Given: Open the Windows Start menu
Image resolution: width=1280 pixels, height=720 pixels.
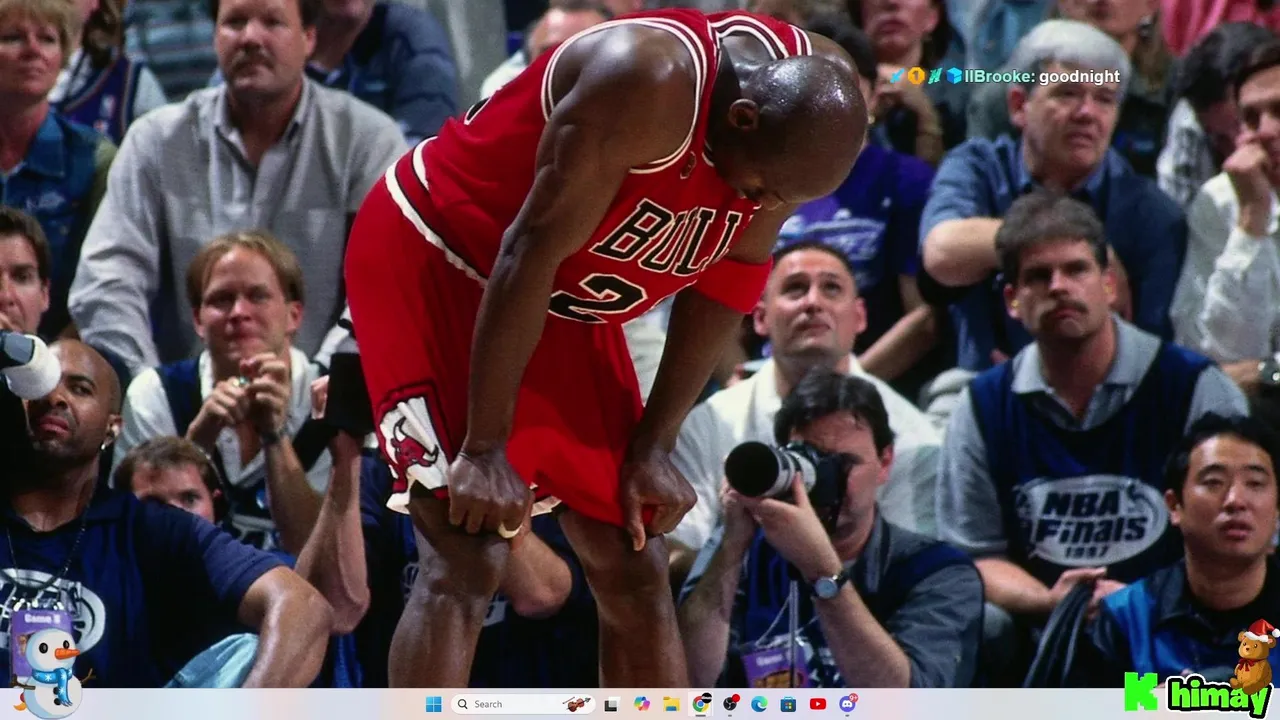Looking at the screenshot, I should click(x=433, y=704).
